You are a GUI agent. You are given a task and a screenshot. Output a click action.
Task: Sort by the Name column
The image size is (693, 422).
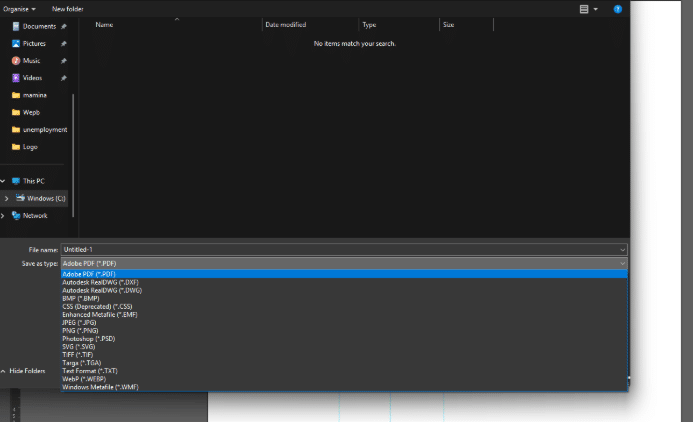tap(104, 25)
